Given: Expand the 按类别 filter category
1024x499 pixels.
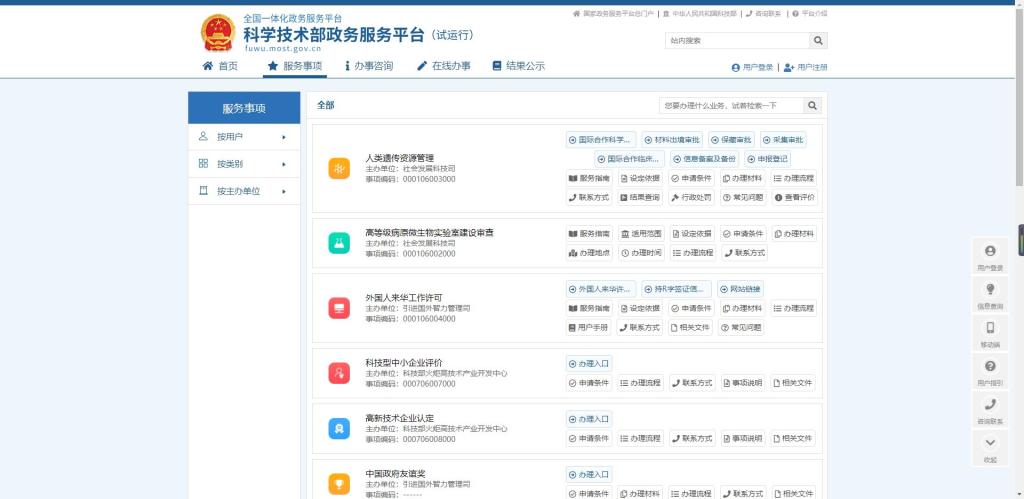Looking at the screenshot, I should coord(243,164).
